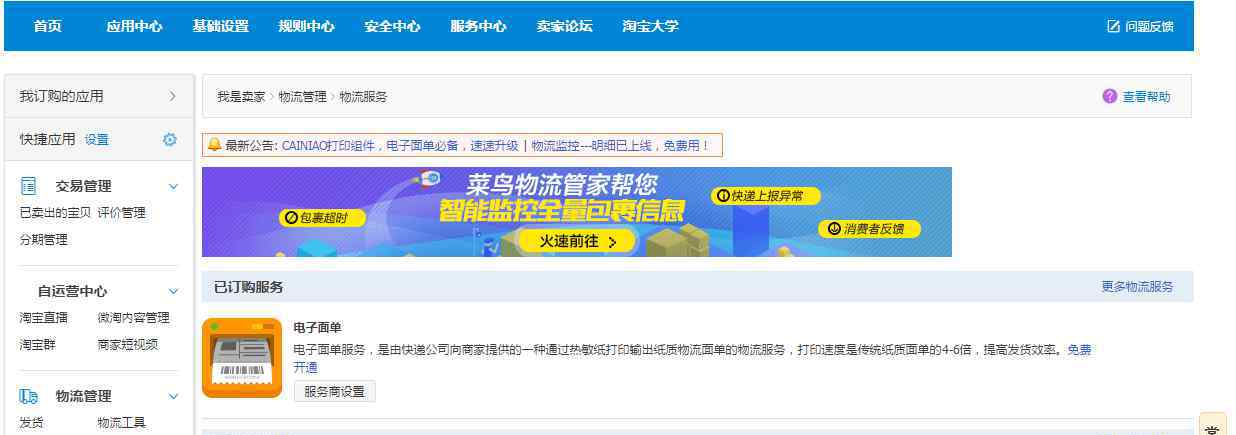This screenshot has width=1236, height=435.
Task: Open 淘宝直播 sidebar link
Action: (43, 318)
